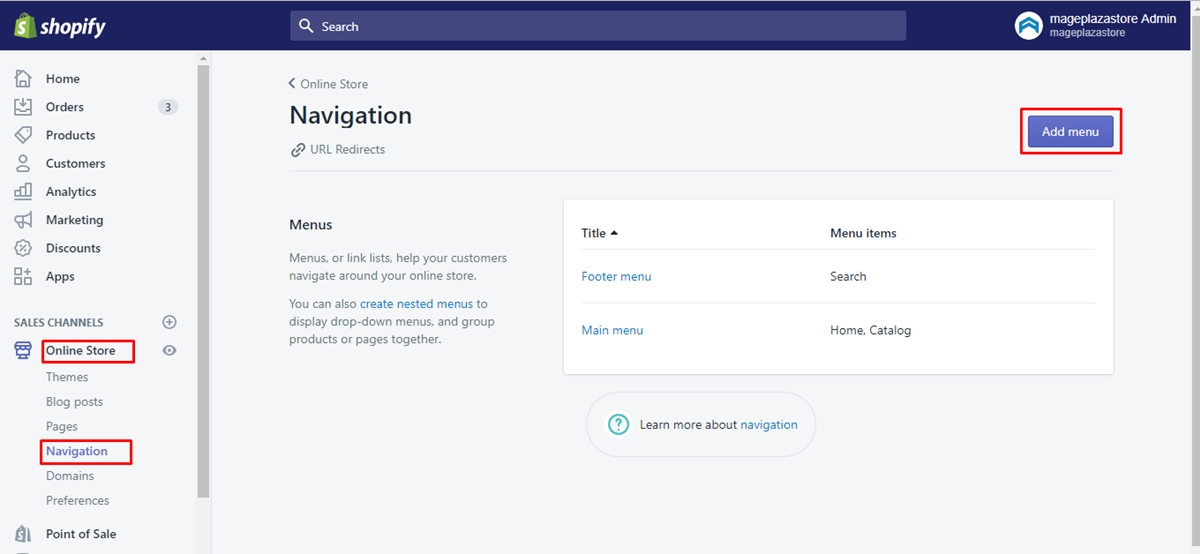Open Domains under Online Store
The image size is (1200, 554).
[70, 476]
